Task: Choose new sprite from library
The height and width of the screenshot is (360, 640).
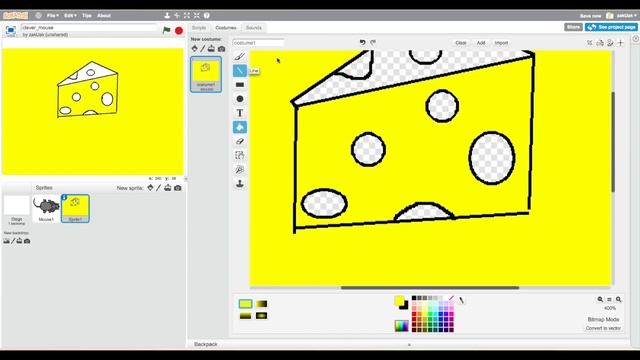Action: tap(150, 188)
